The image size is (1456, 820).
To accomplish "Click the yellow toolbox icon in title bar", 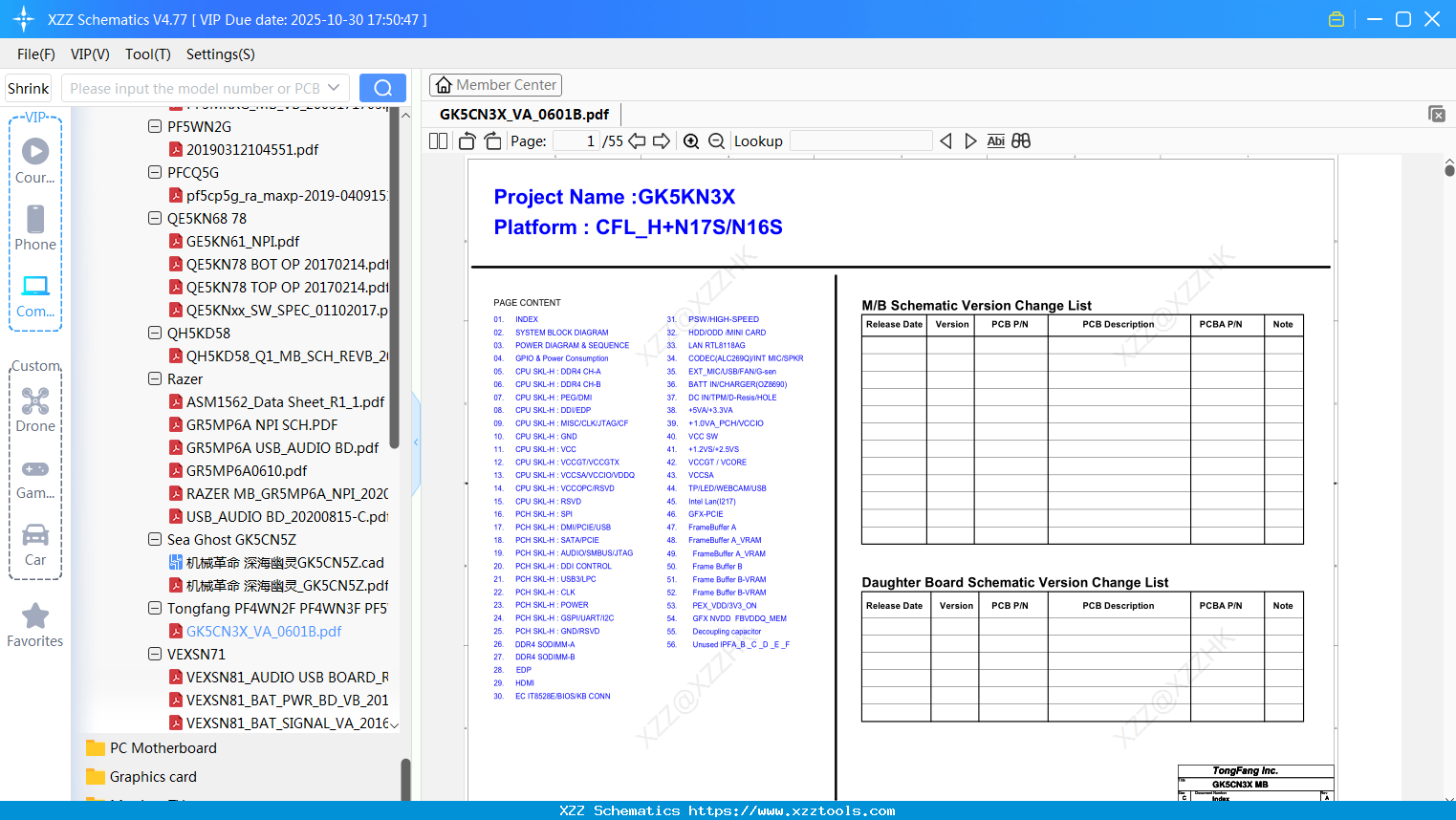I will pos(1336,19).
